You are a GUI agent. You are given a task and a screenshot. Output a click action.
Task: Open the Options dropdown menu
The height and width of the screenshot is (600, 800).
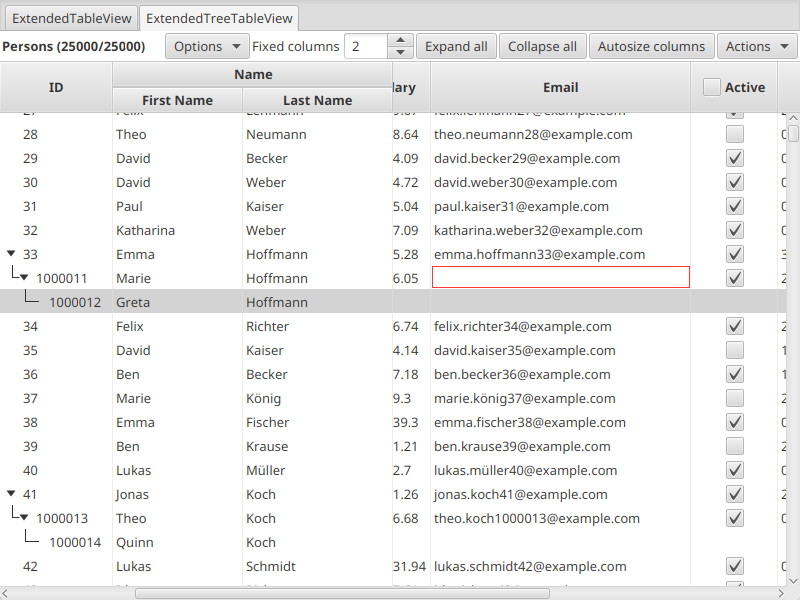207,46
